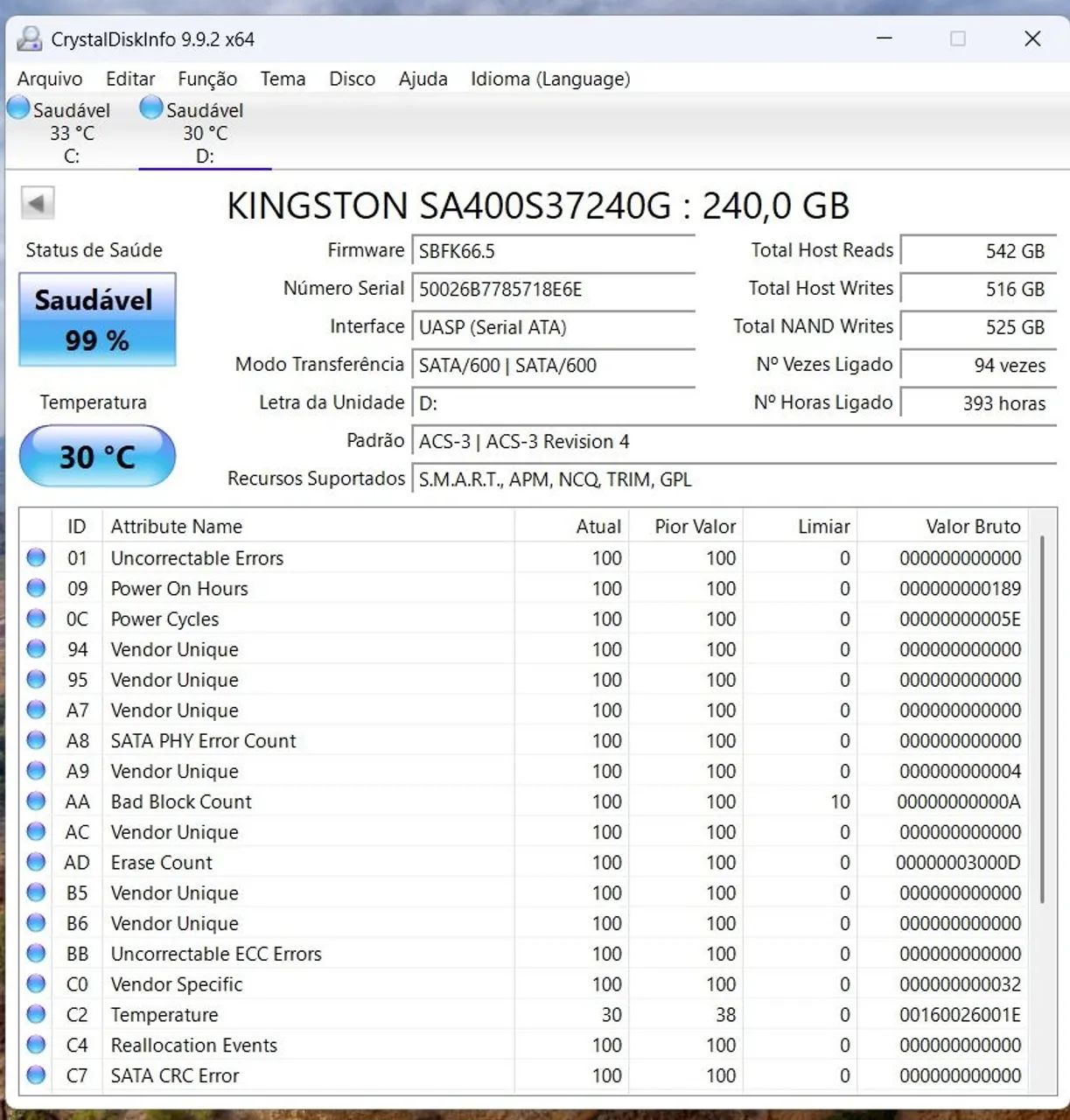Select the Temperature raw value 00160026001E

click(x=960, y=1015)
